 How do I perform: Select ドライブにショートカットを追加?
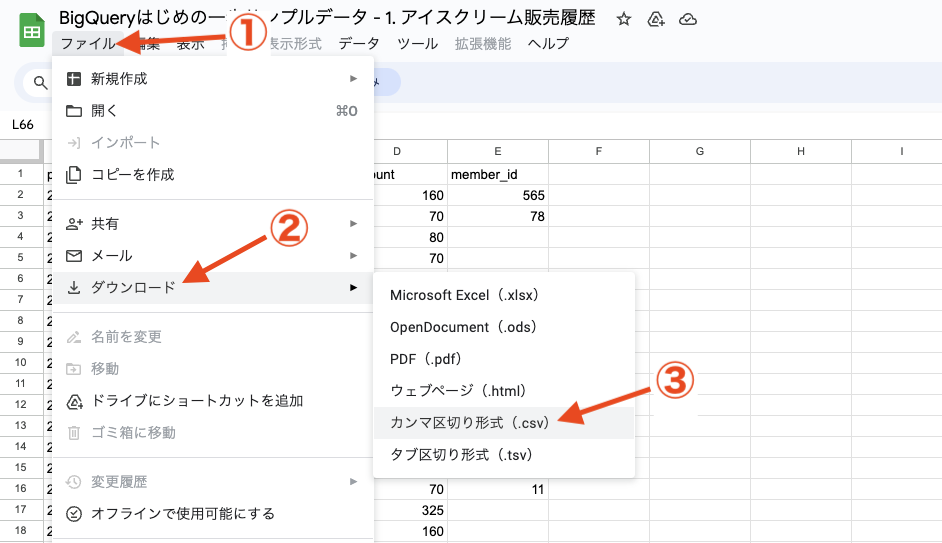tap(213, 401)
